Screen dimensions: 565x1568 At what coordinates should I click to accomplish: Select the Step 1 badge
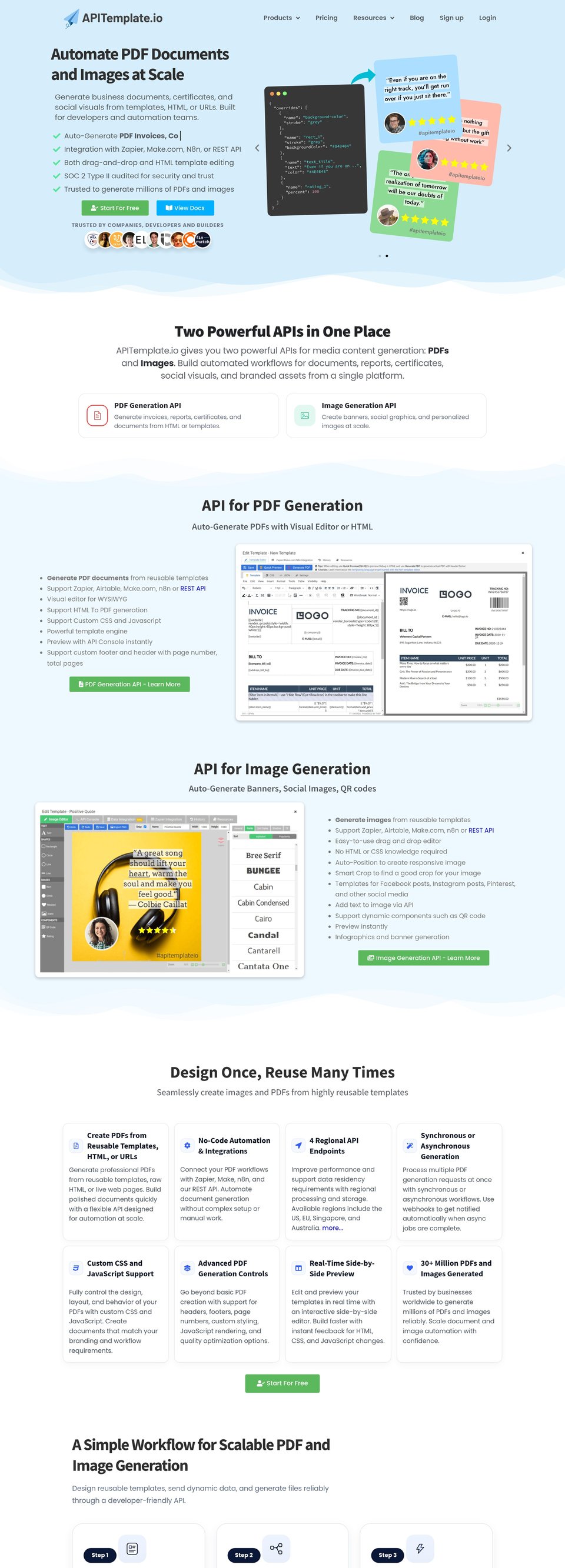pyautogui.click(x=100, y=1554)
